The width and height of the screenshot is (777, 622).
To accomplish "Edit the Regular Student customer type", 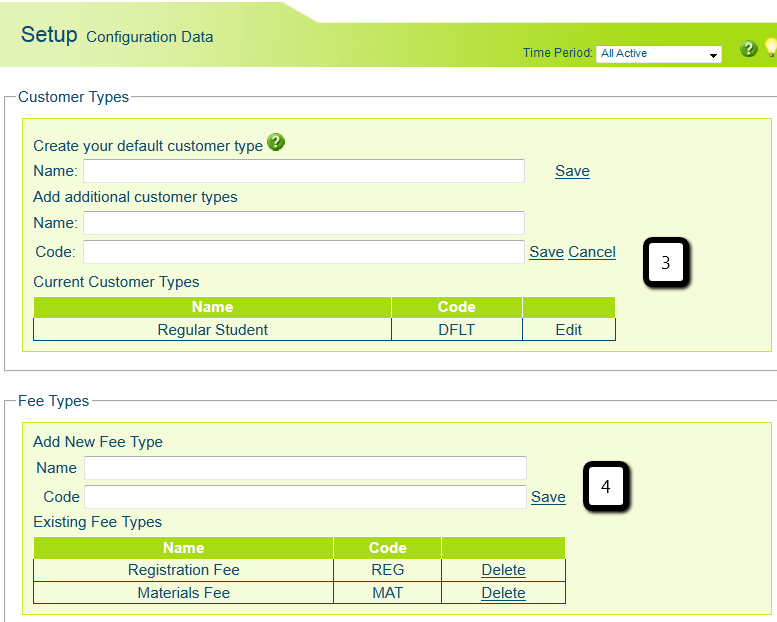I will tap(569, 329).
